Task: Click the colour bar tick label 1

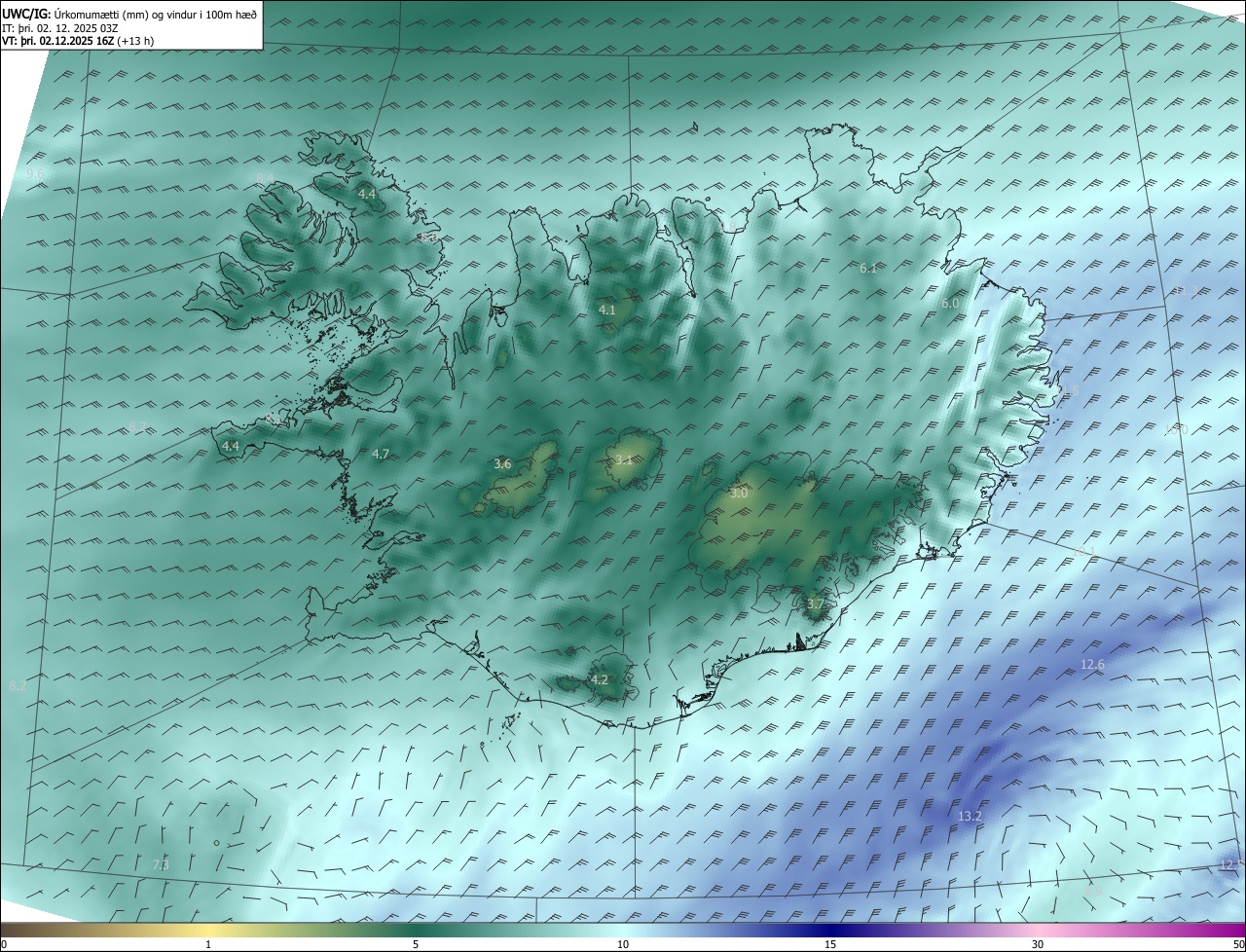Action: click(x=208, y=944)
